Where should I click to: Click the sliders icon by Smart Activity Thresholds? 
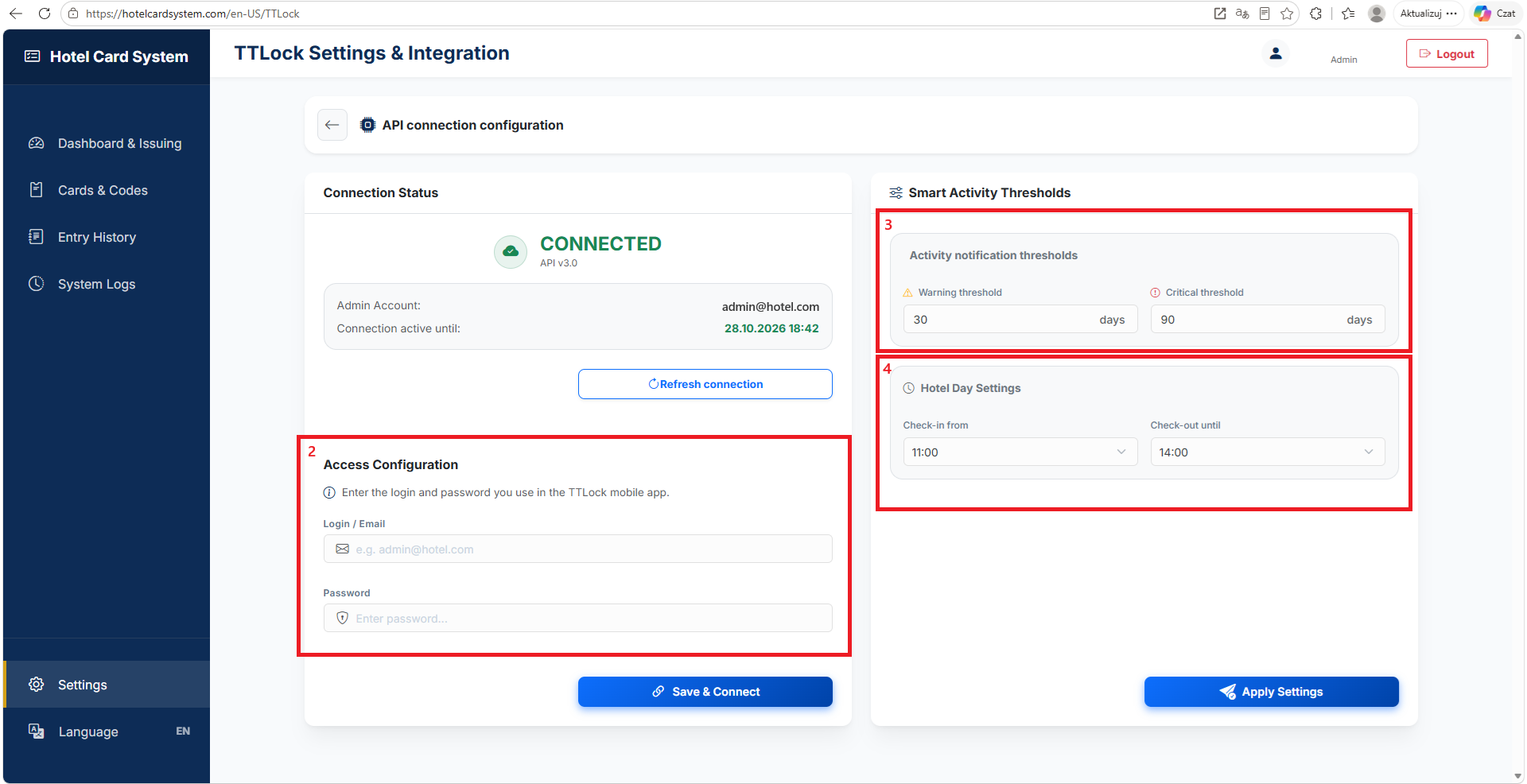(x=896, y=192)
